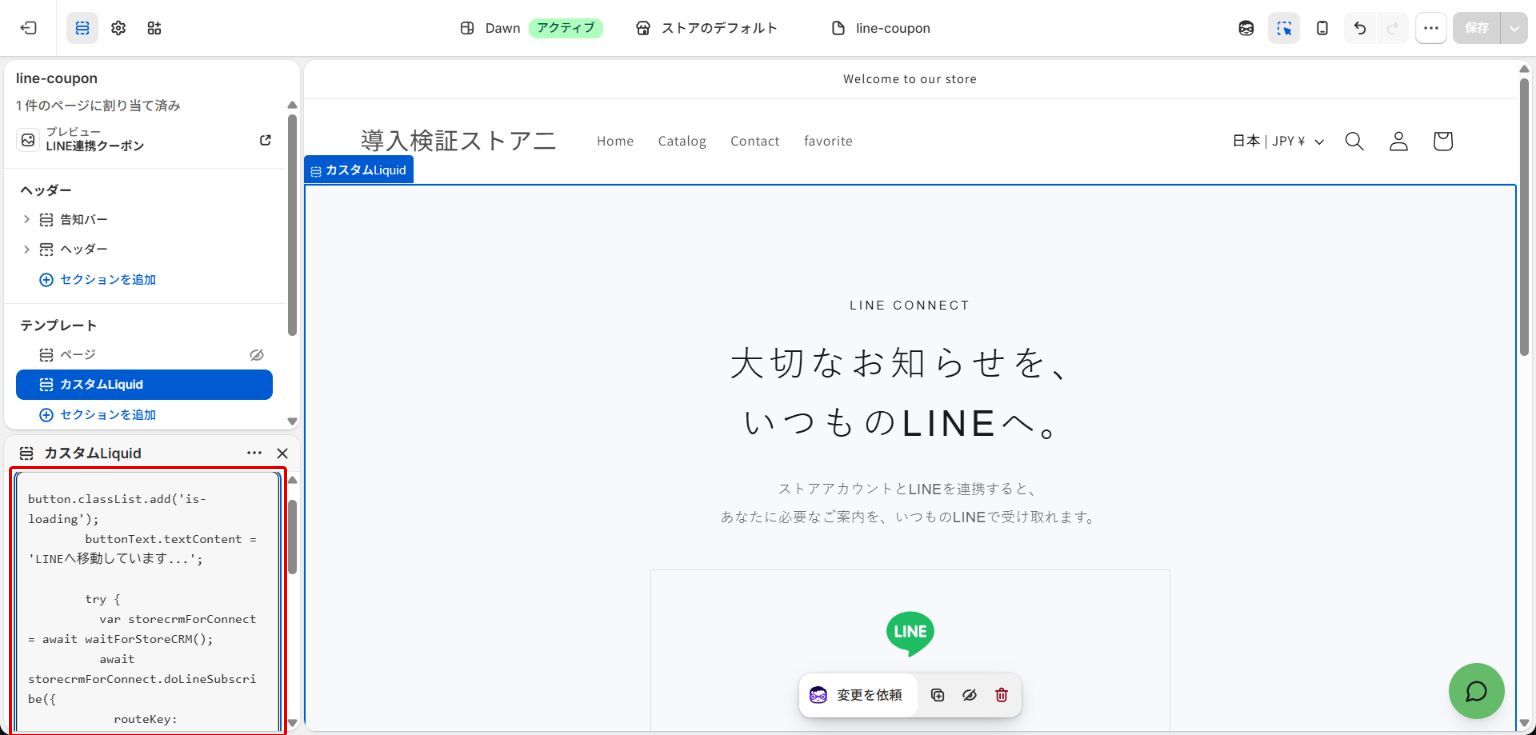This screenshot has width=1536, height=735.
Task: Duplicate section from floating toolbar
Action: click(x=937, y=695)
